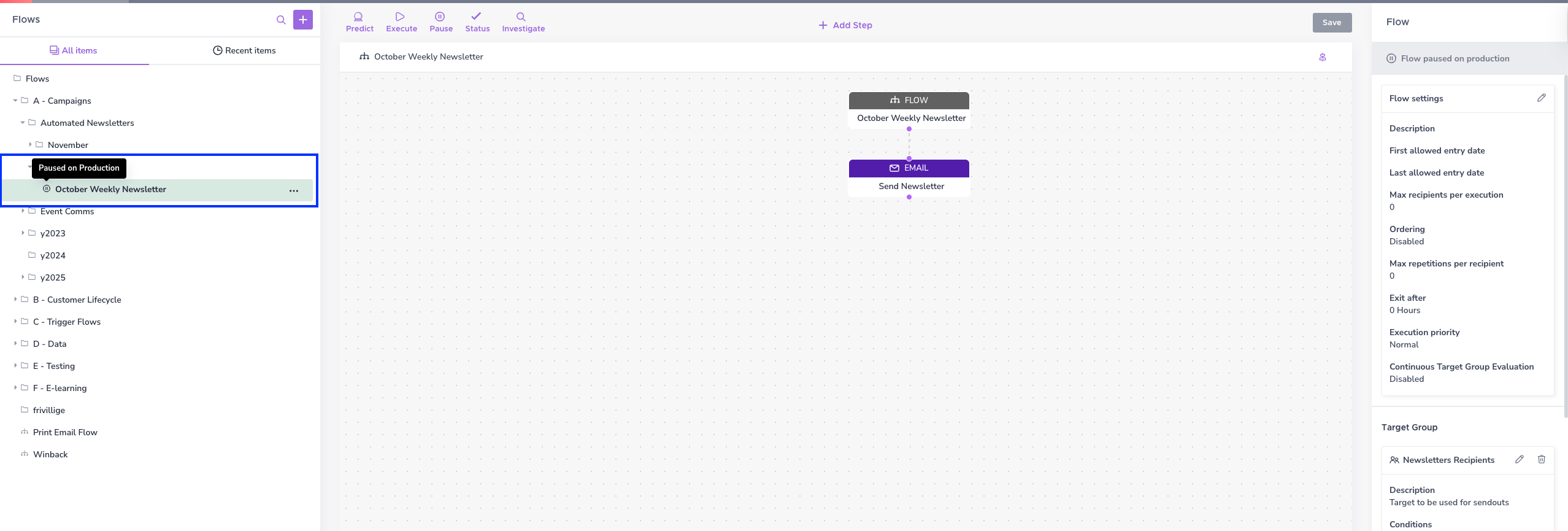This screenshot has height=531, width=1568.
Task: Run the flow with Execute
Action: point(401,22)
